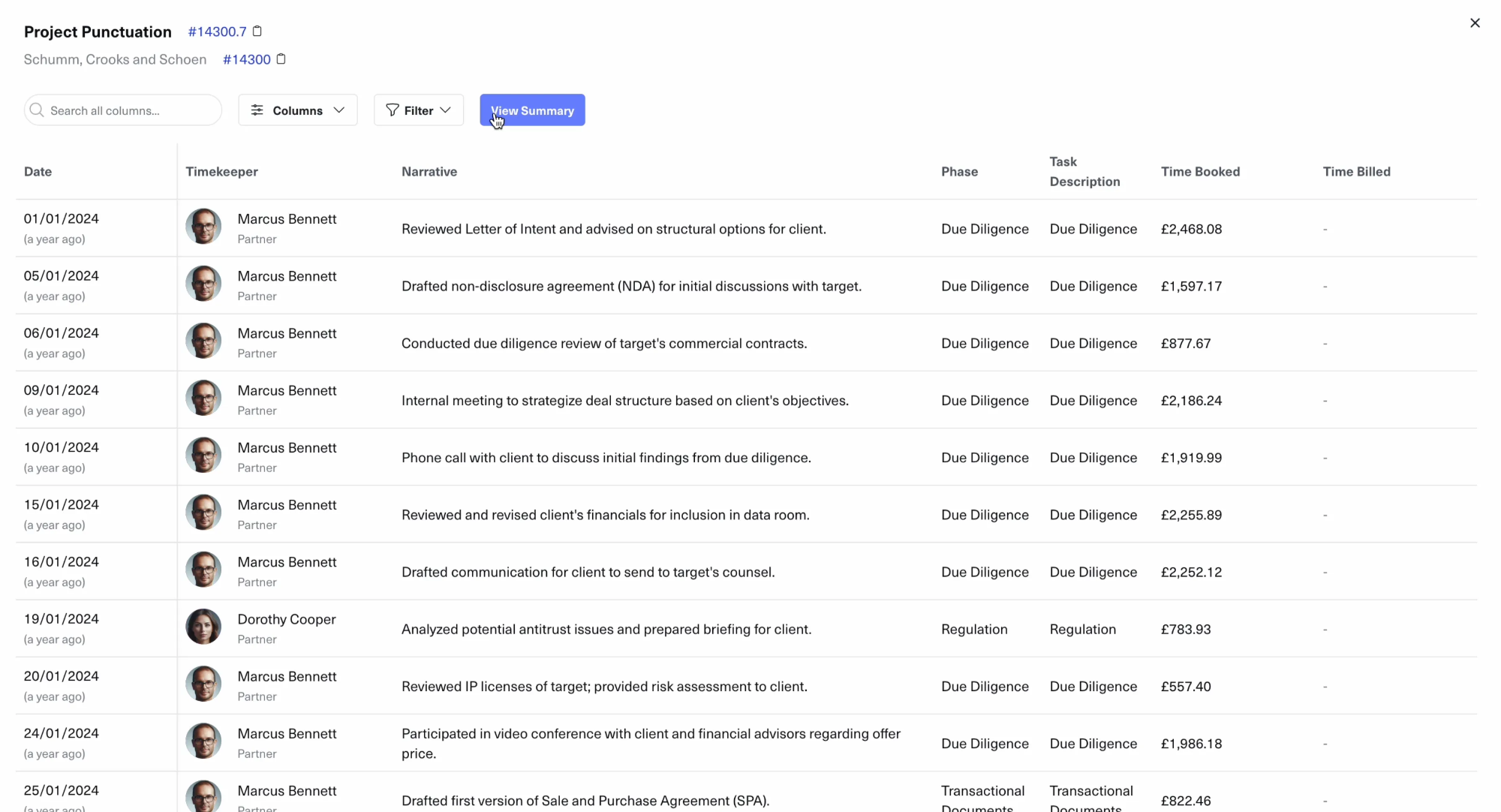Close the Project Punctuation view
This screenshot has height=812, width=1501.
(1474, 23)
